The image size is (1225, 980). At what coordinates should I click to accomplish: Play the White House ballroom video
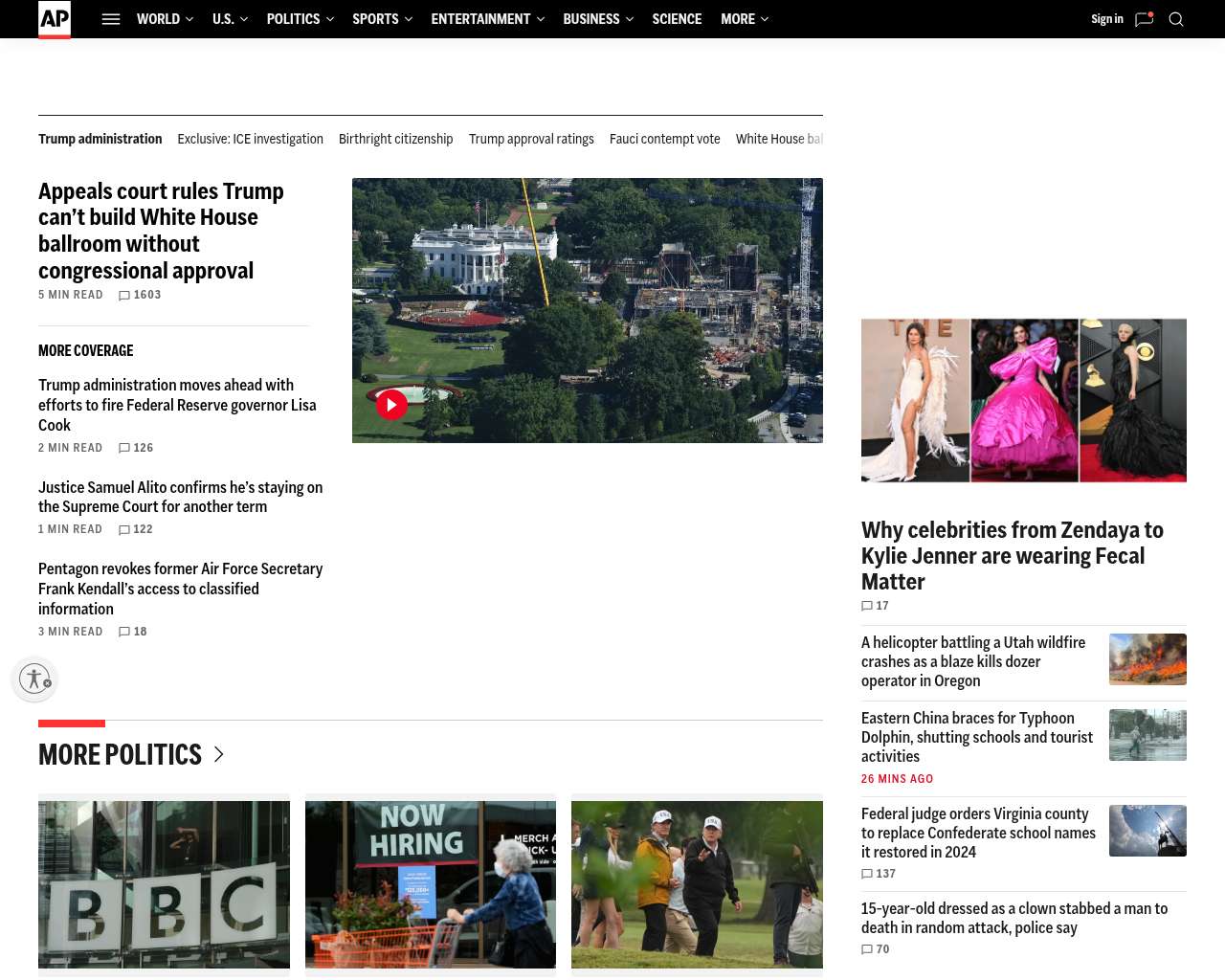pyautogui.click(x=391, y=405)
